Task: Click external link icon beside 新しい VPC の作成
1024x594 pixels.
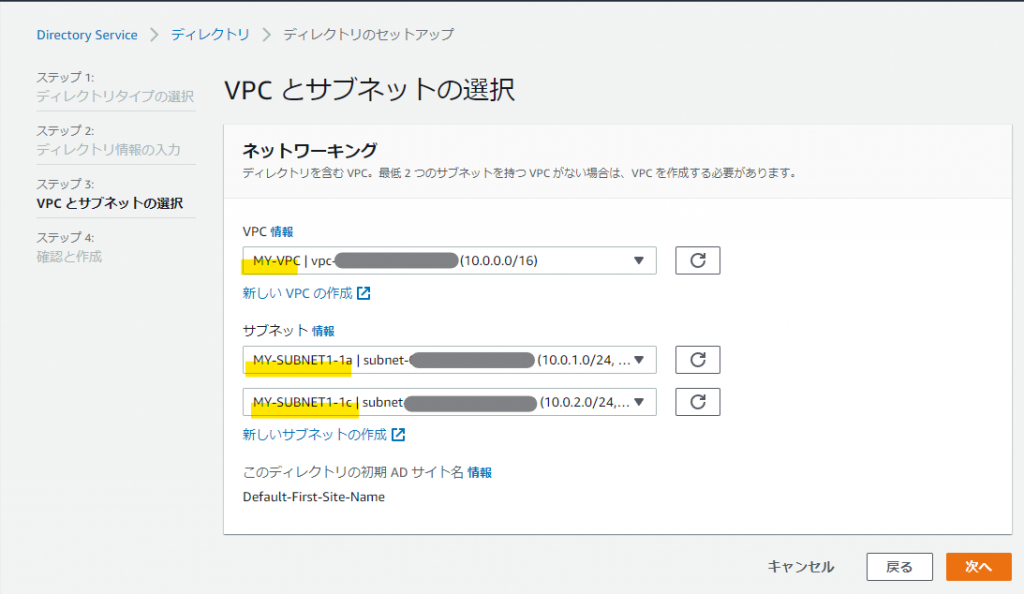Action: tap(364, 294)
